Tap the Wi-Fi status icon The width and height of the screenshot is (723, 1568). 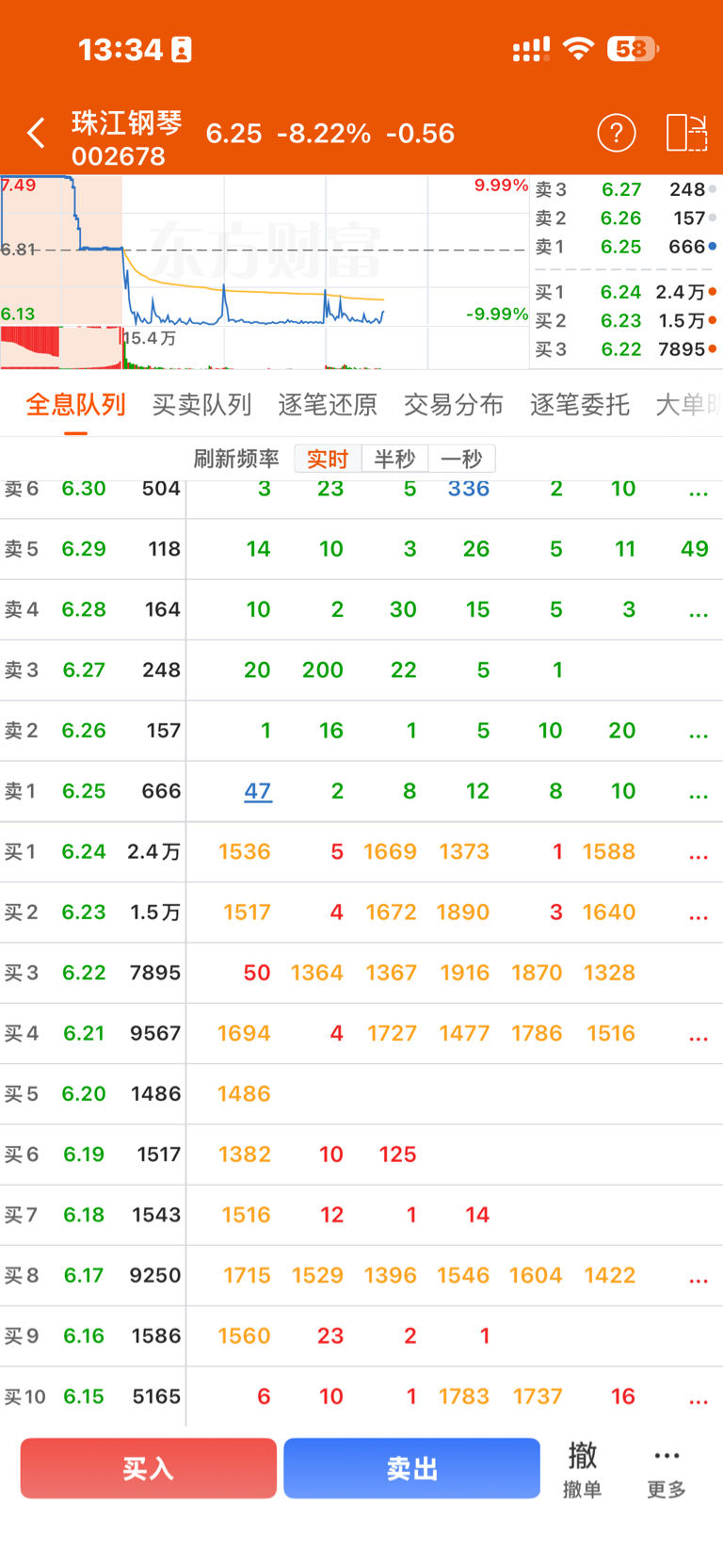(x=579, y=49)
